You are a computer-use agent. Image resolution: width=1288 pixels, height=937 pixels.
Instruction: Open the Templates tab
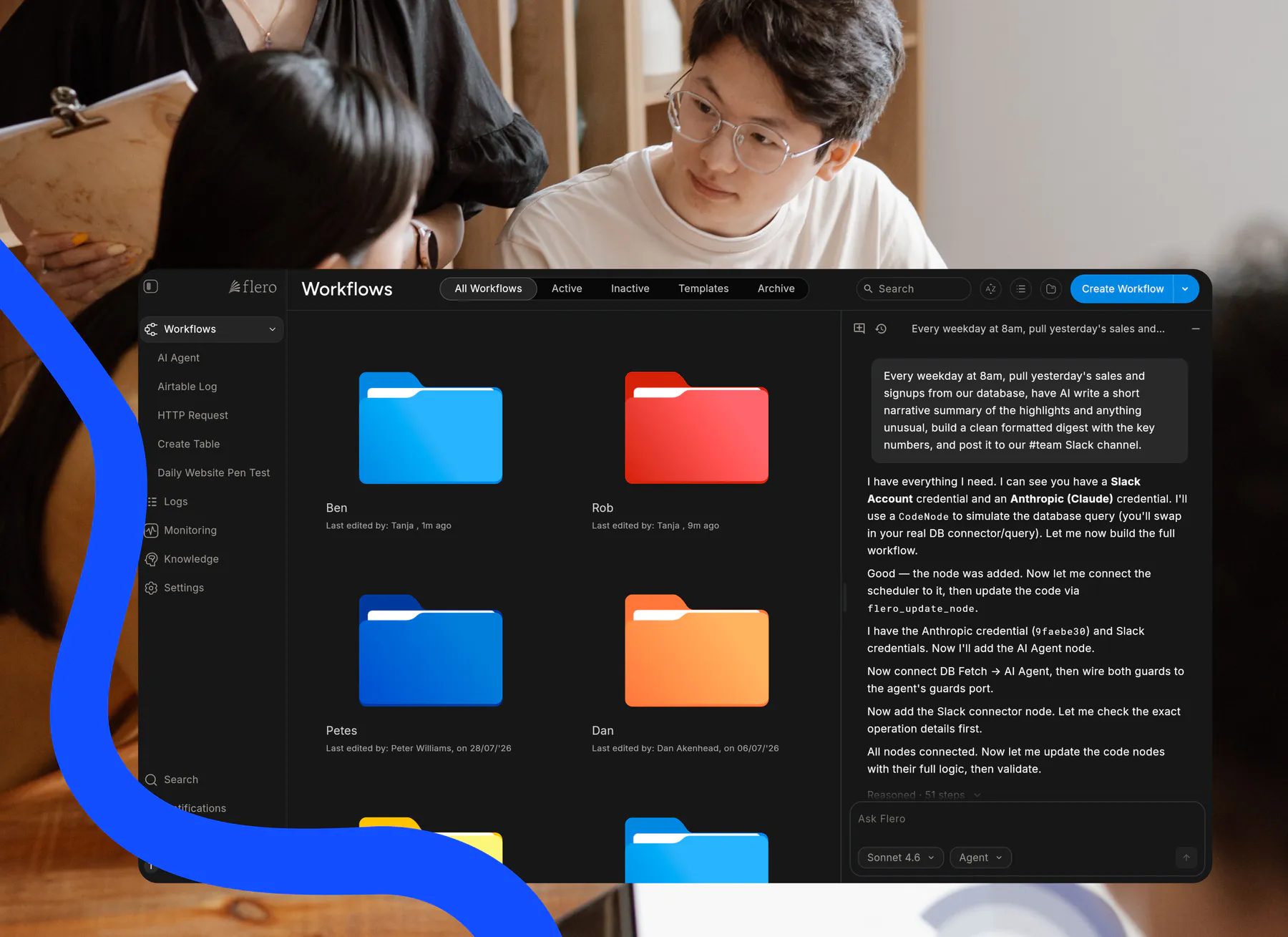[x=703, y=288]
